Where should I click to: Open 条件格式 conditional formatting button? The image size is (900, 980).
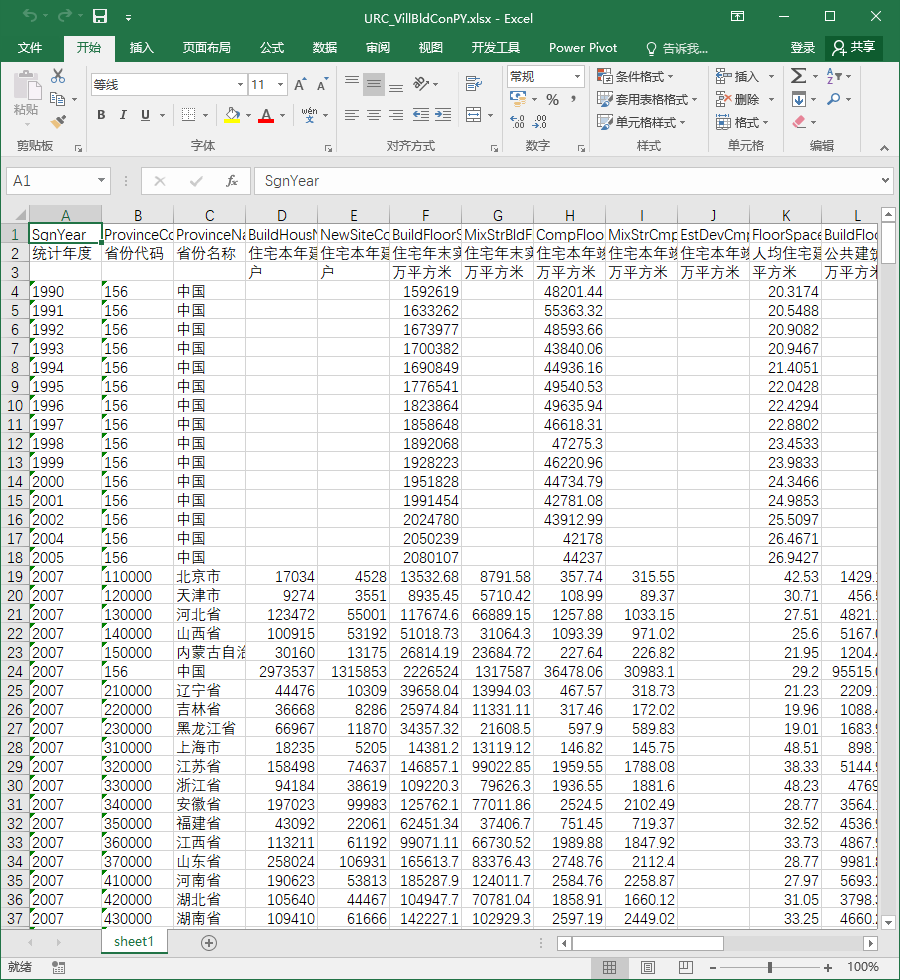pos(635,76)
